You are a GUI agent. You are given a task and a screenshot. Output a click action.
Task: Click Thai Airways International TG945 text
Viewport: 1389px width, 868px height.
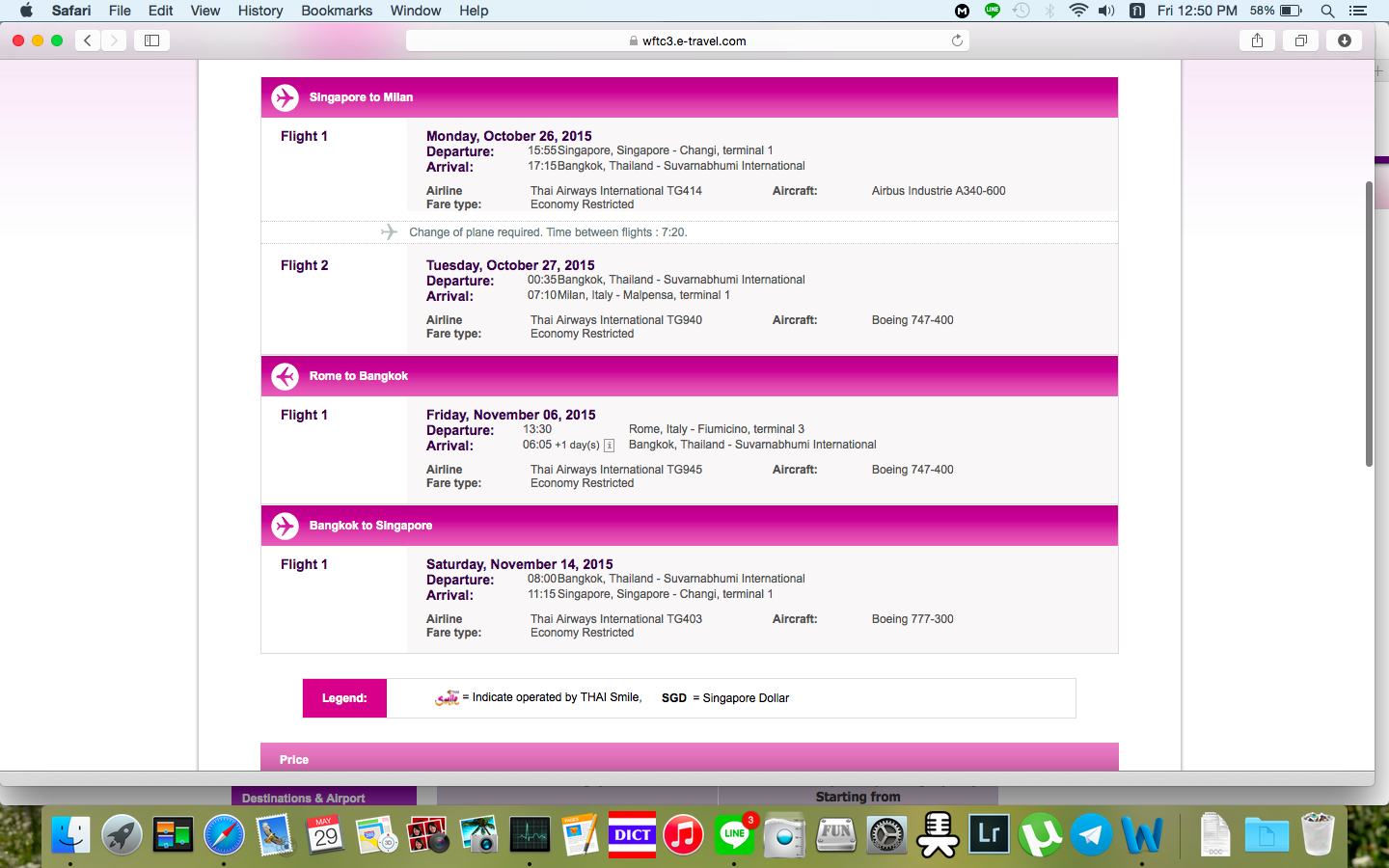click(x=616, y=470)
